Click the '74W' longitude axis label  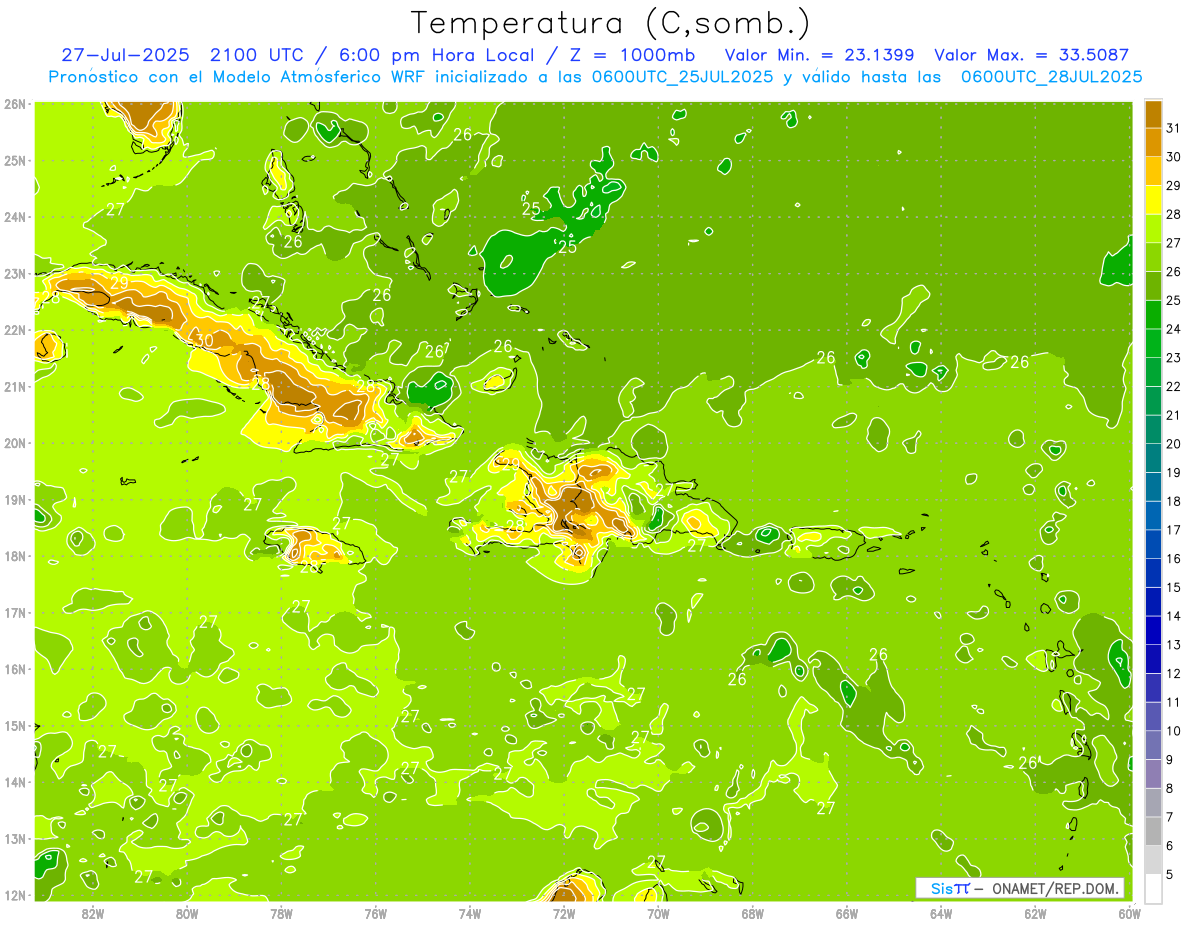point(470,913)
